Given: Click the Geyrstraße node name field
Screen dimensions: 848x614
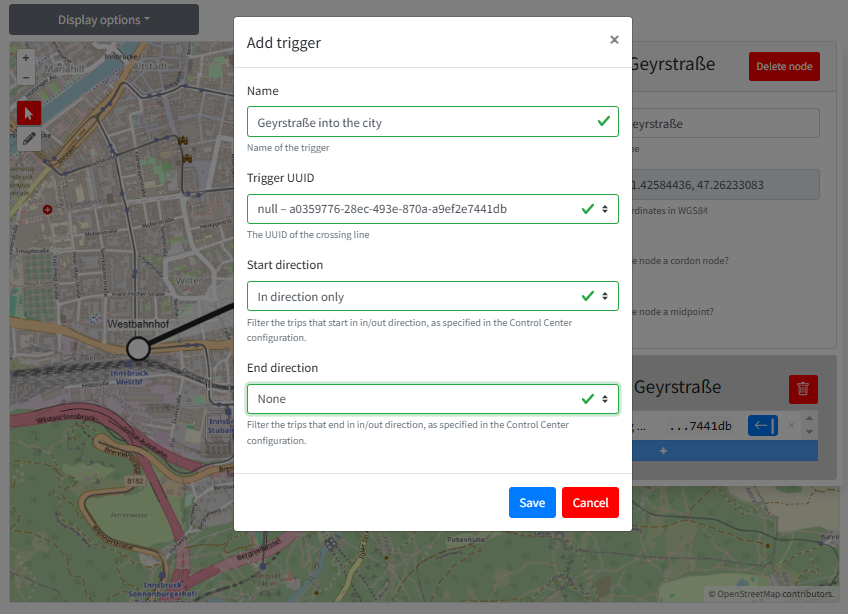Looking at the screenshot, I should tap(725, 124).
